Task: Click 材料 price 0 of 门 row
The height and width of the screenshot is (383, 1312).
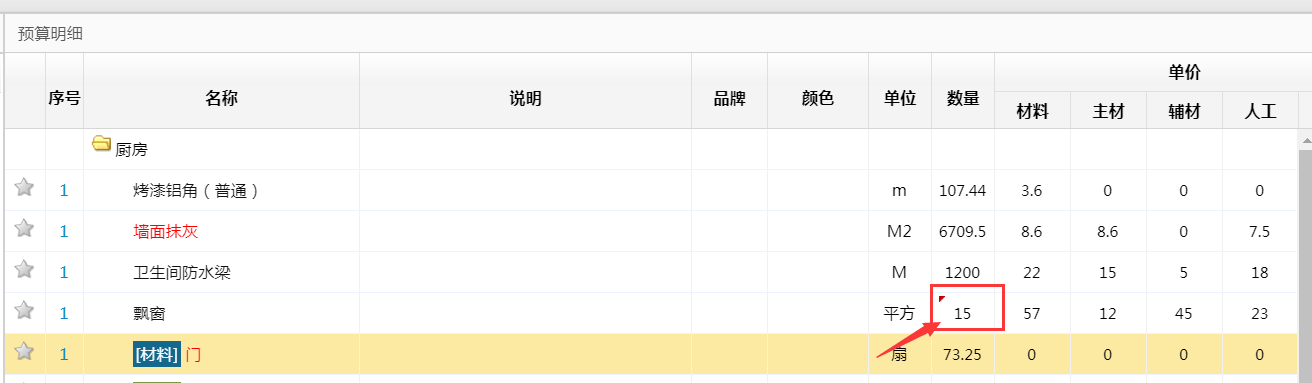Action: pos(1032,354)
